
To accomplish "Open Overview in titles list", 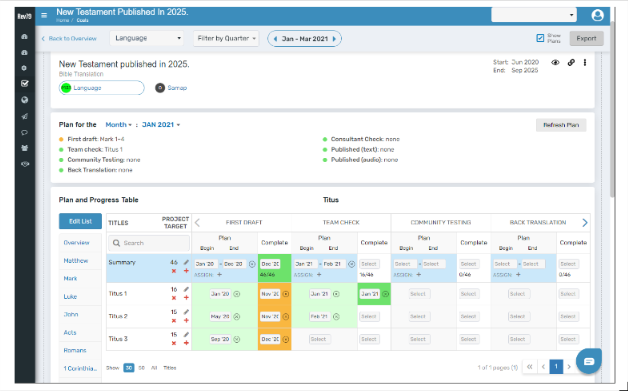I will (x=76, y=243).
